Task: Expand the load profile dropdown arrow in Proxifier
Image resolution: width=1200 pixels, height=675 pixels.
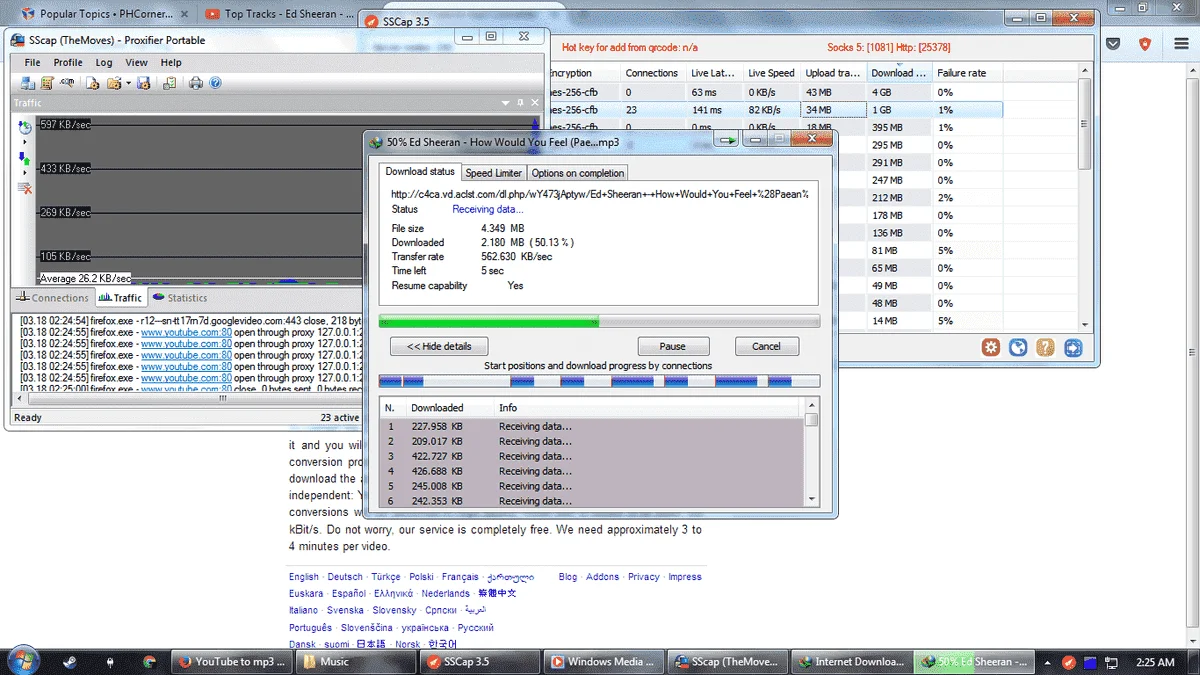Action: (x=128, y=83)
